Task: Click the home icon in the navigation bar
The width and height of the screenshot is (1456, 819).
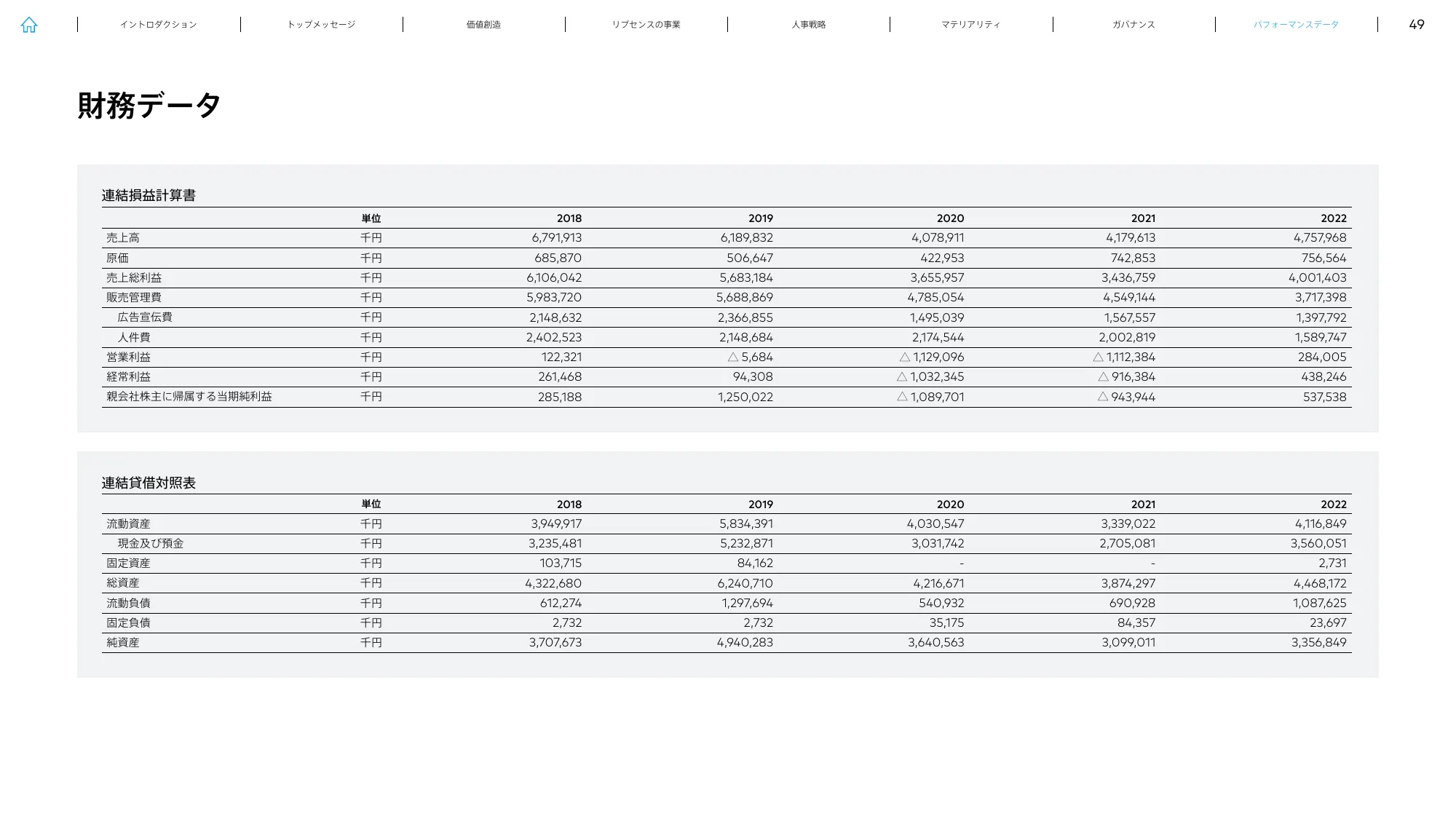Action: pyautogui.click(x=30, y=25)
